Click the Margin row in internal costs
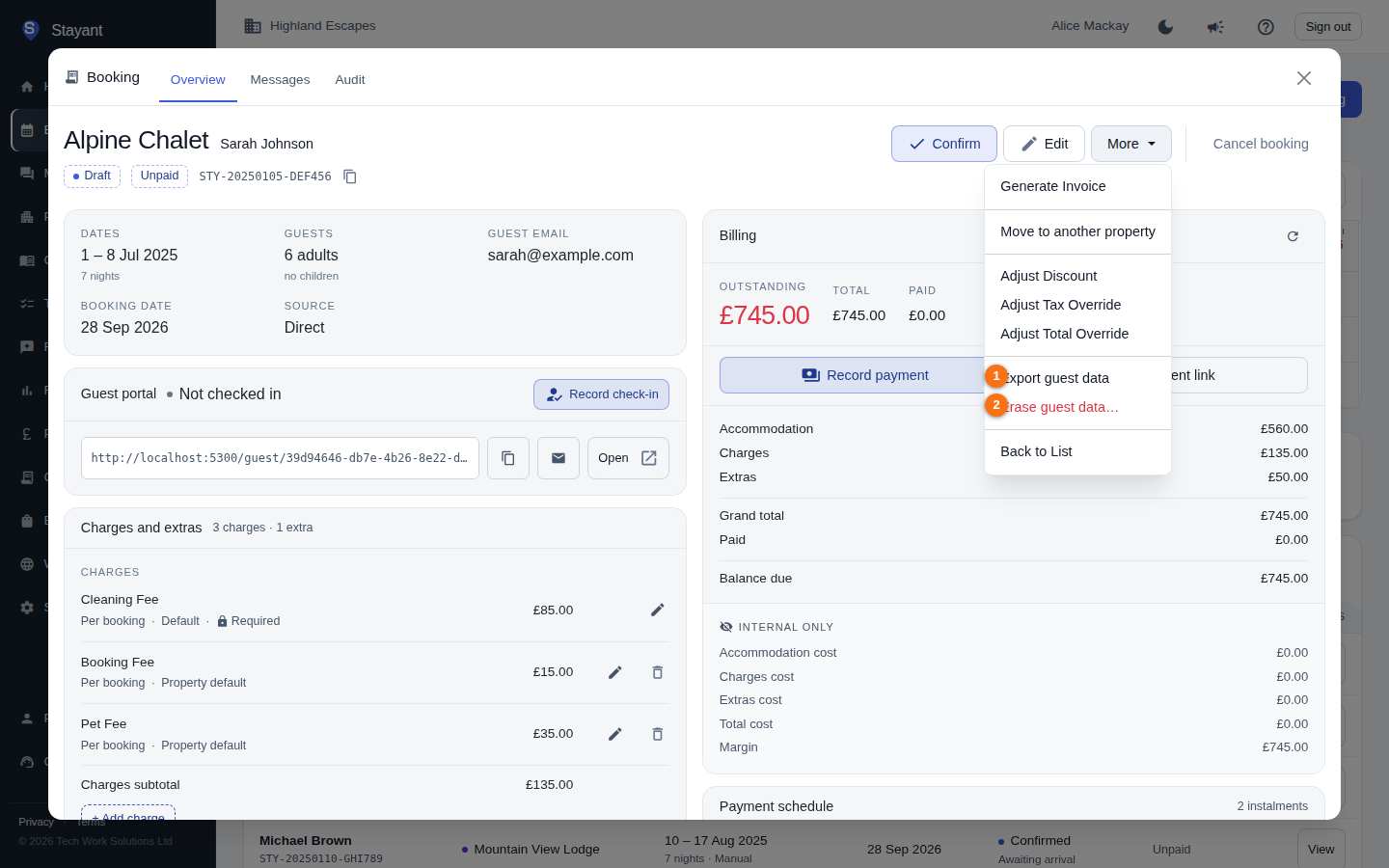 click(1014, 747)
